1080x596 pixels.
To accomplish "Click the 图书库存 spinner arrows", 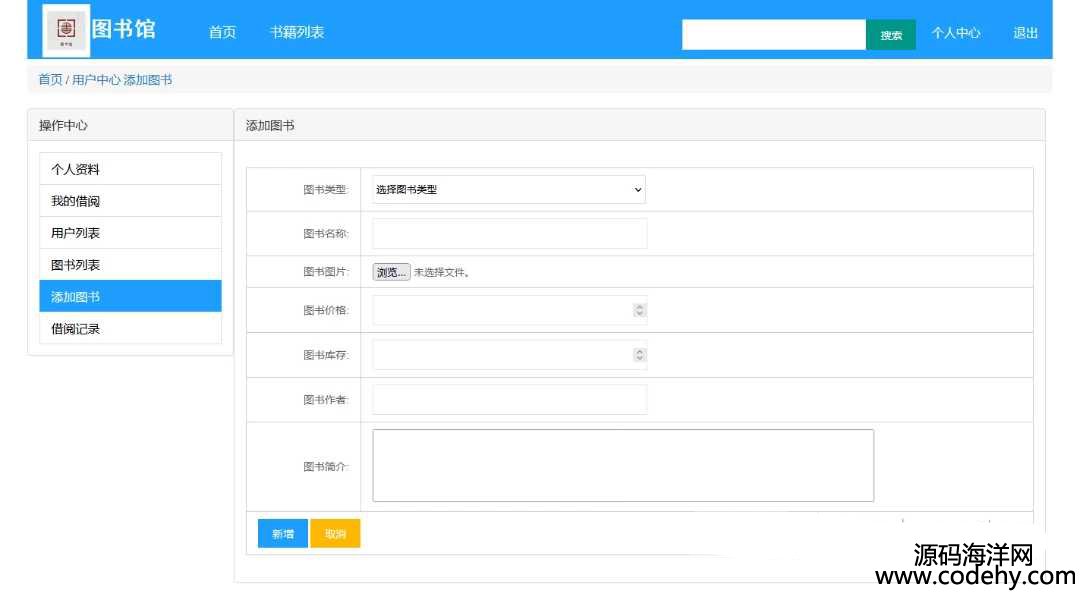I will 640,354.
